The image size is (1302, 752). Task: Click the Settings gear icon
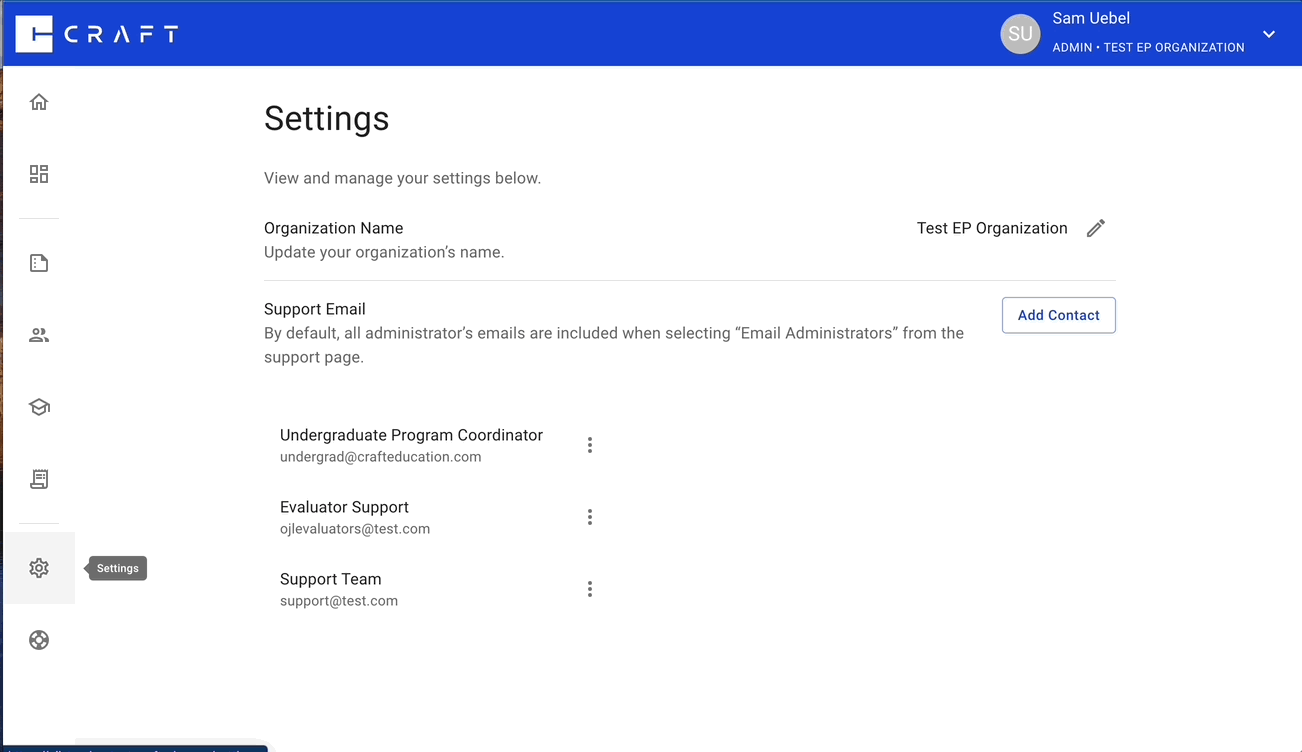pos(38,567)
